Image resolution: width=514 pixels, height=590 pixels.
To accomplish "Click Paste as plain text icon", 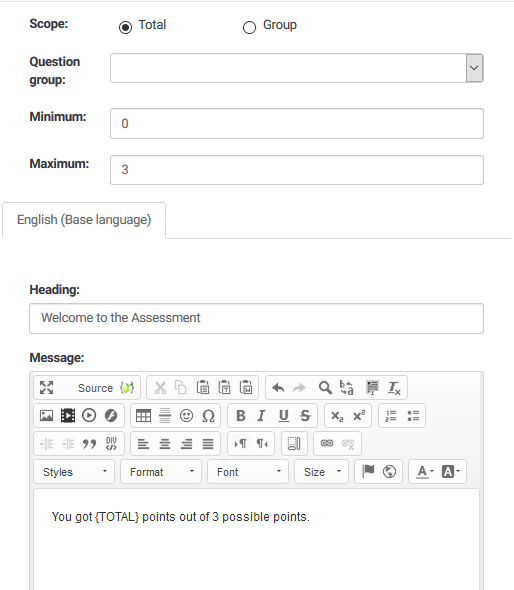I will [x=225, y=387].
